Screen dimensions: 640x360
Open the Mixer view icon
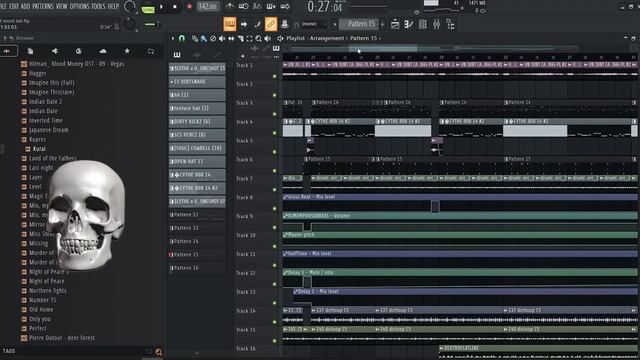tap(436, 24)
